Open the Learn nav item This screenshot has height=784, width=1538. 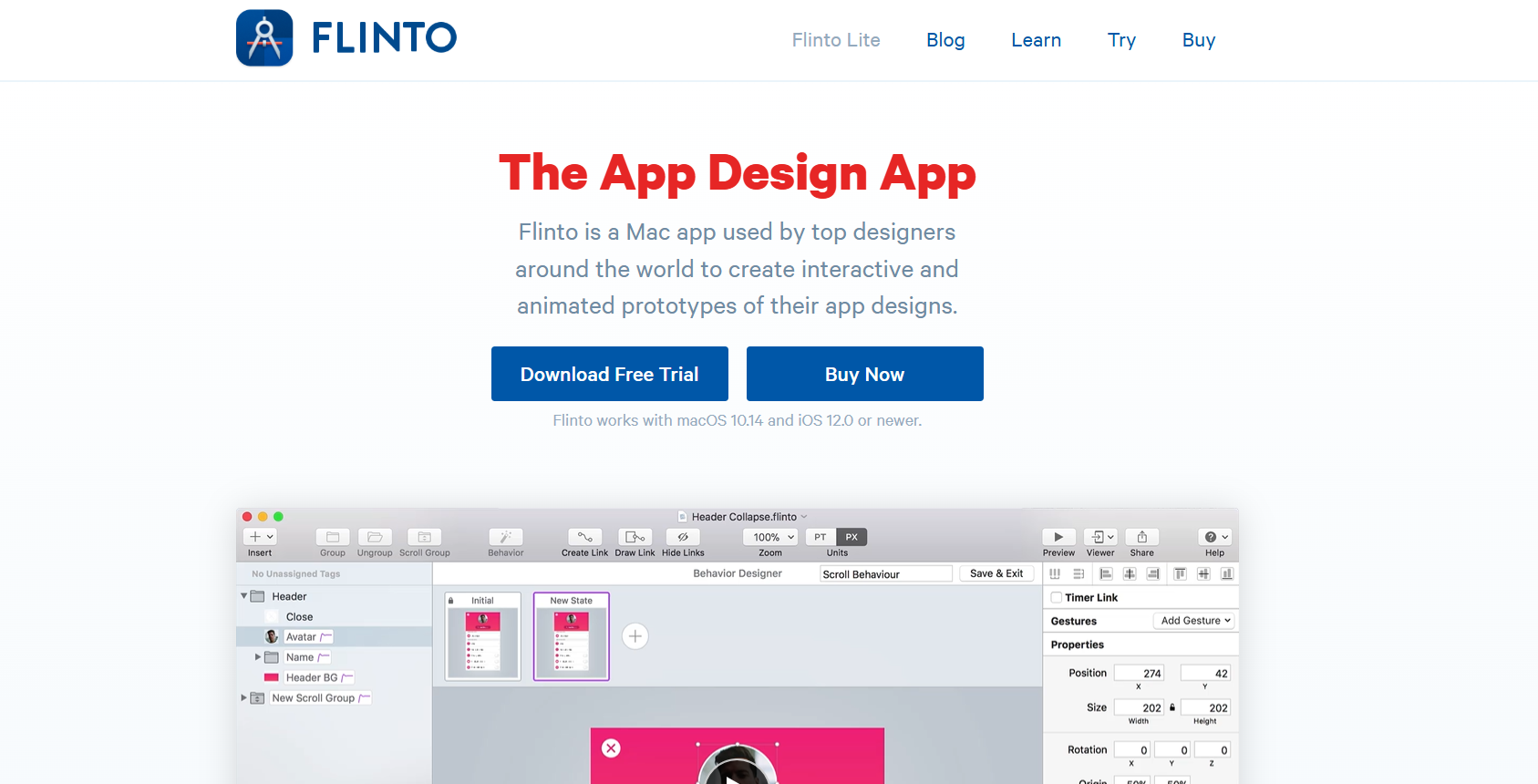pos(1037,40)
